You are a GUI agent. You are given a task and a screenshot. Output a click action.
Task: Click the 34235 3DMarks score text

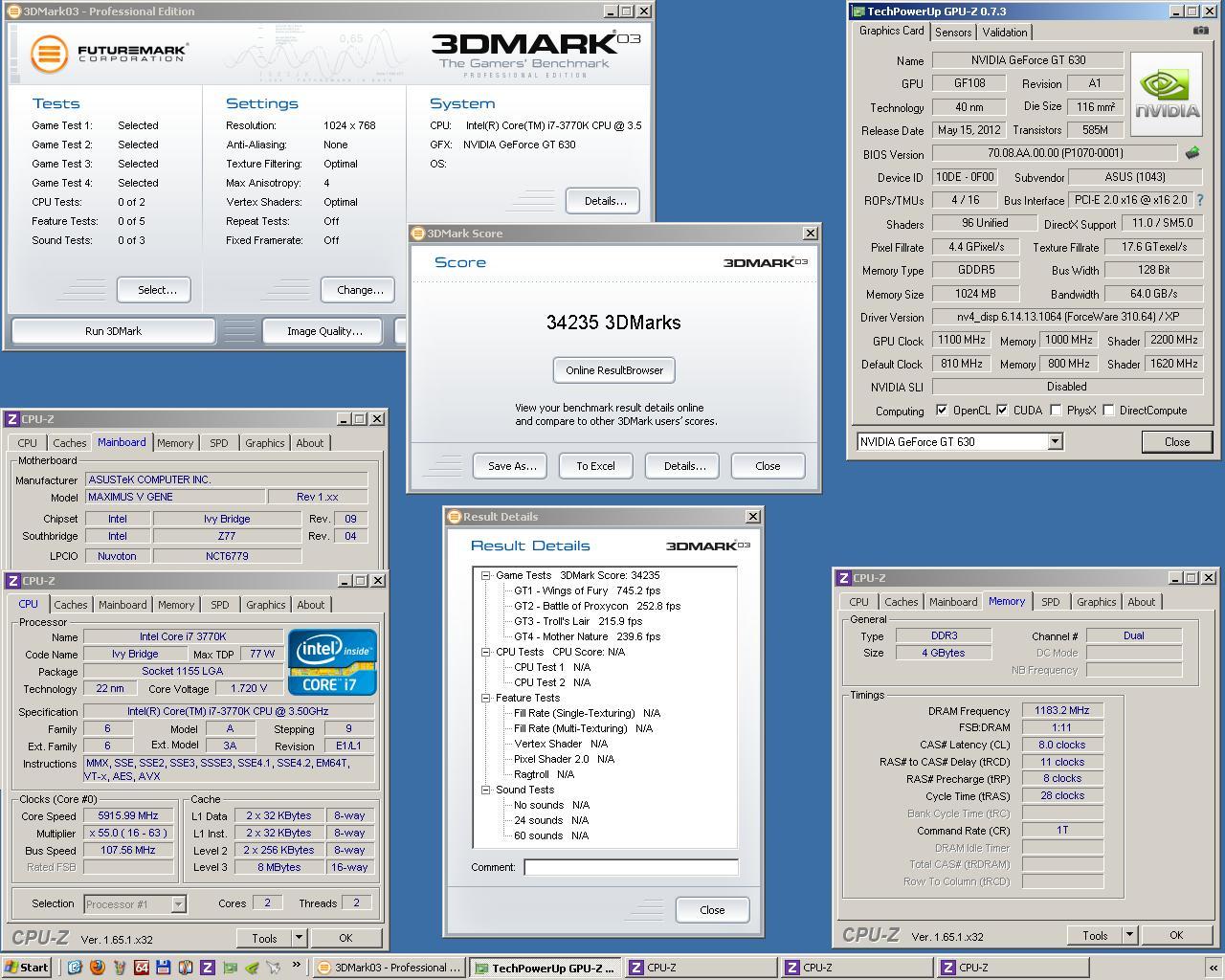pos(613,323)
